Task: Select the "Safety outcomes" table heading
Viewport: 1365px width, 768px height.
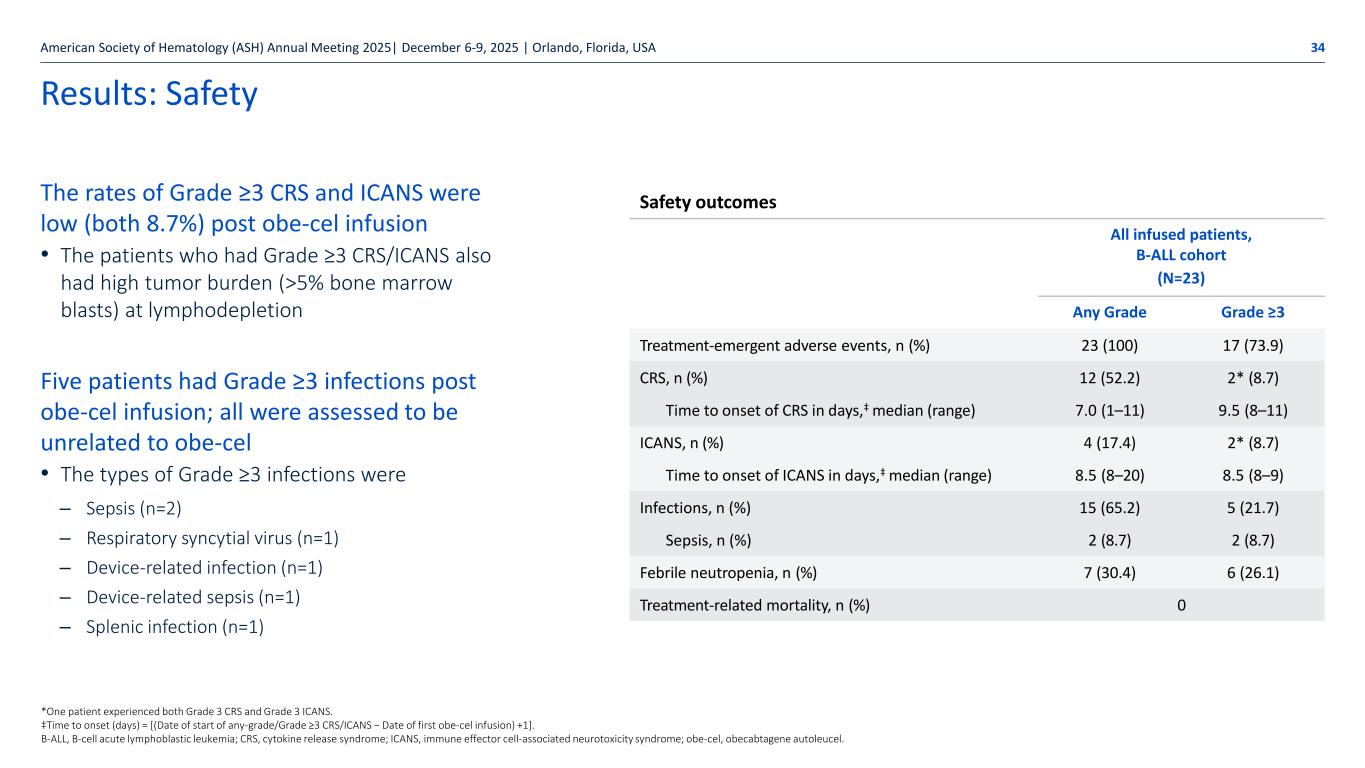Action: tap(708, 202)
